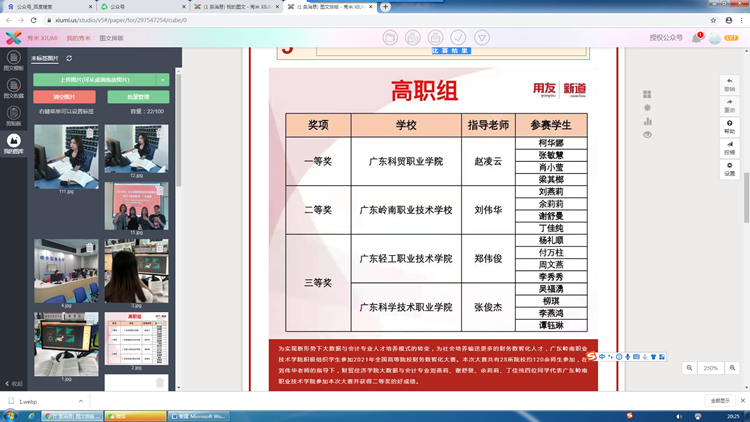
Task: Click the snowflake-shaped icon beside canvas
Action: click(647, 108)
